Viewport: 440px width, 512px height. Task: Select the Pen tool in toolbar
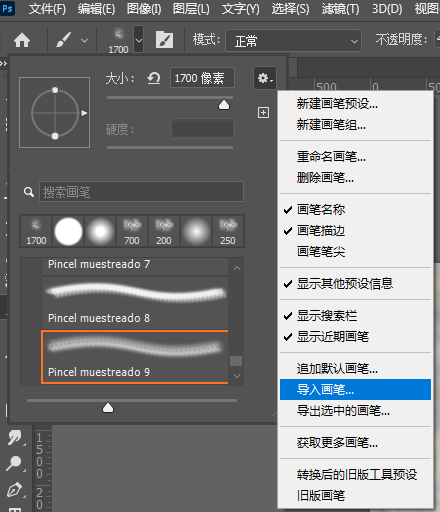click(x=14, y=490)
